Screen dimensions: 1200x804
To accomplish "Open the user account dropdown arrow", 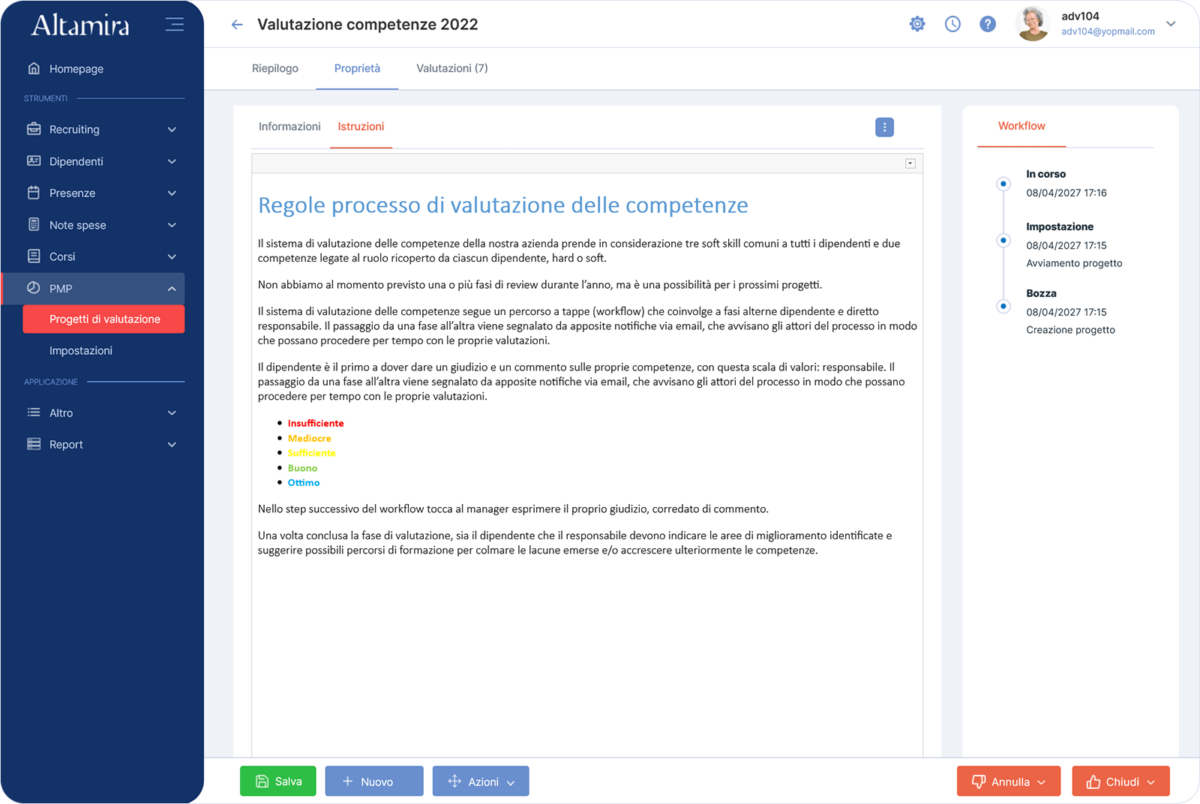I will [1171, 24].
